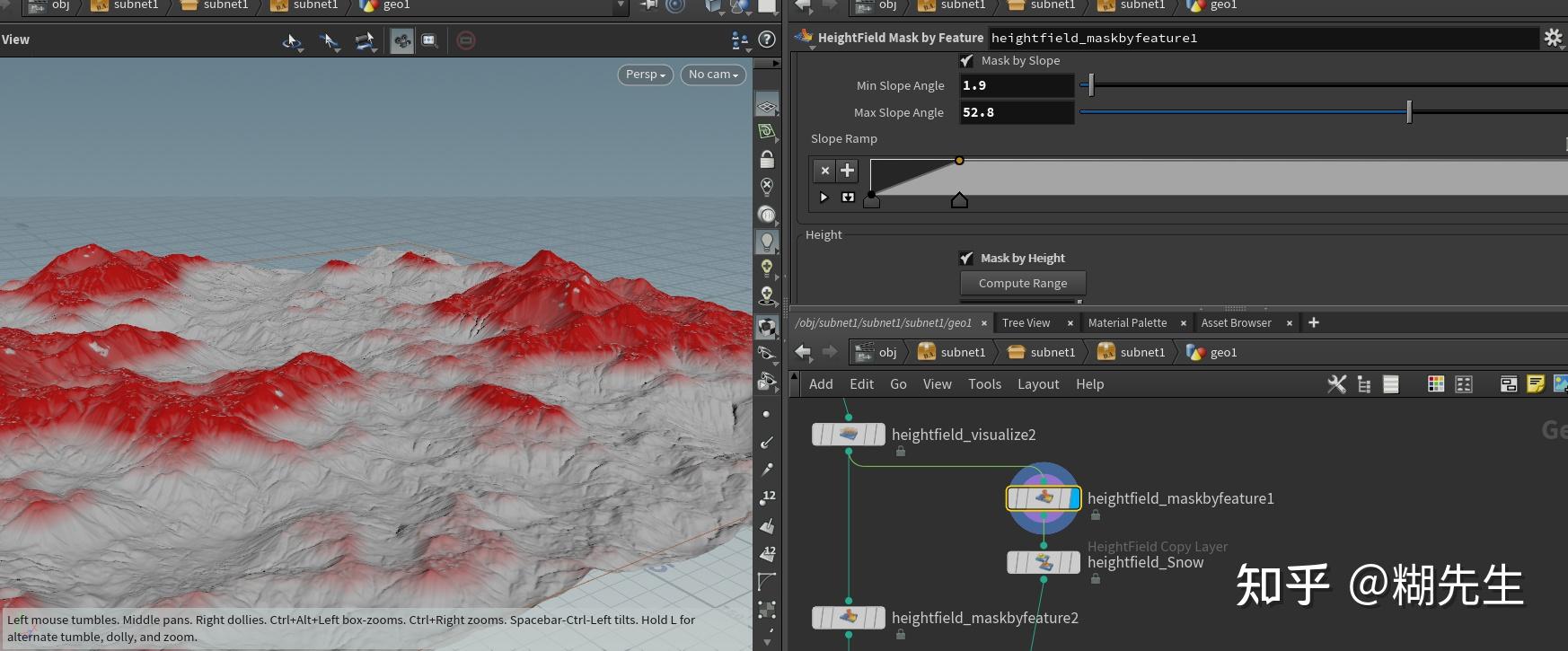This screenshot has width=1568, height=651.
Task: Toggle the Mask by Height checkbox
Action: point(966,259)
